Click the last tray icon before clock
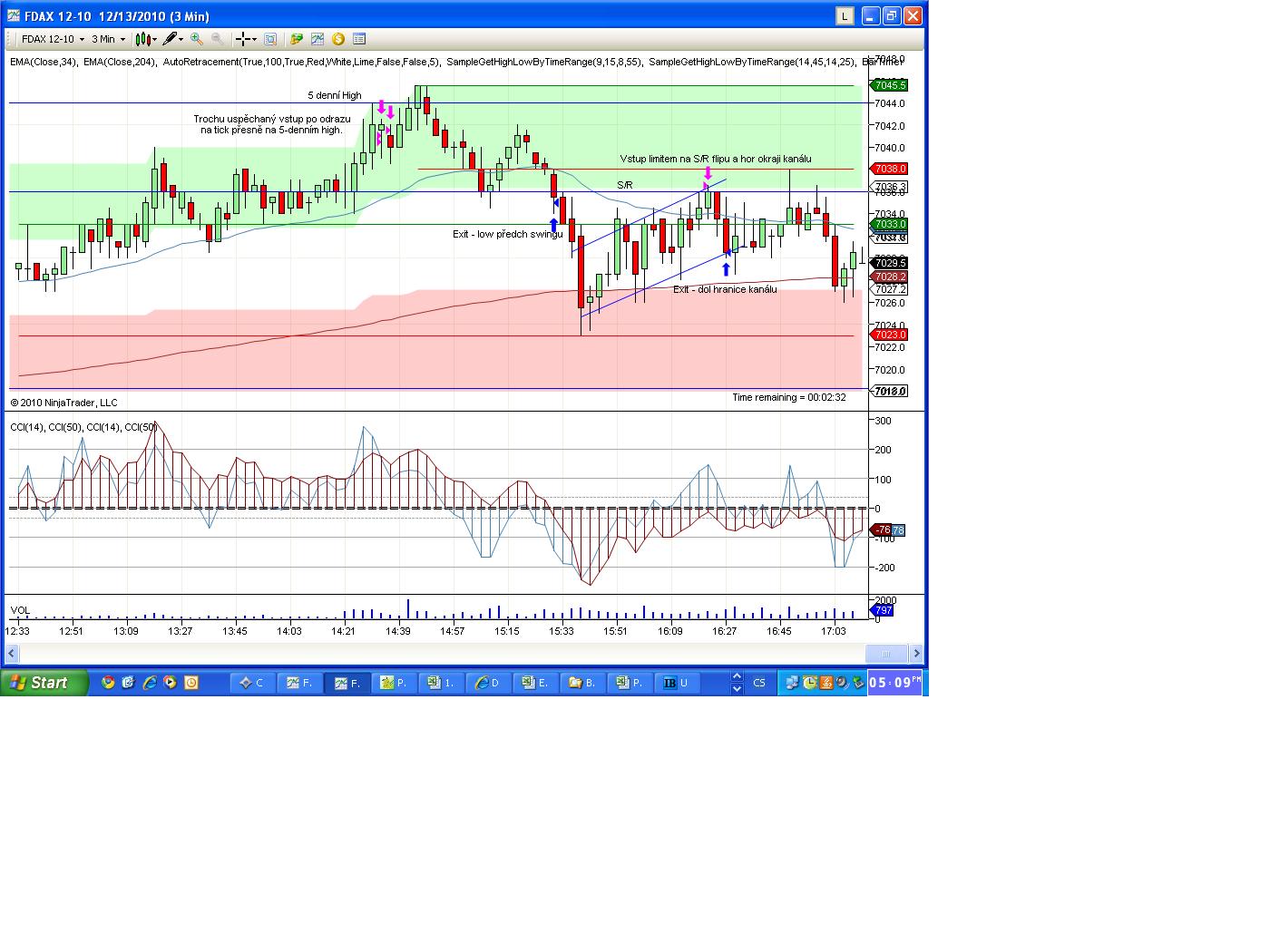The image size is (1270, 952). point(857,683)
